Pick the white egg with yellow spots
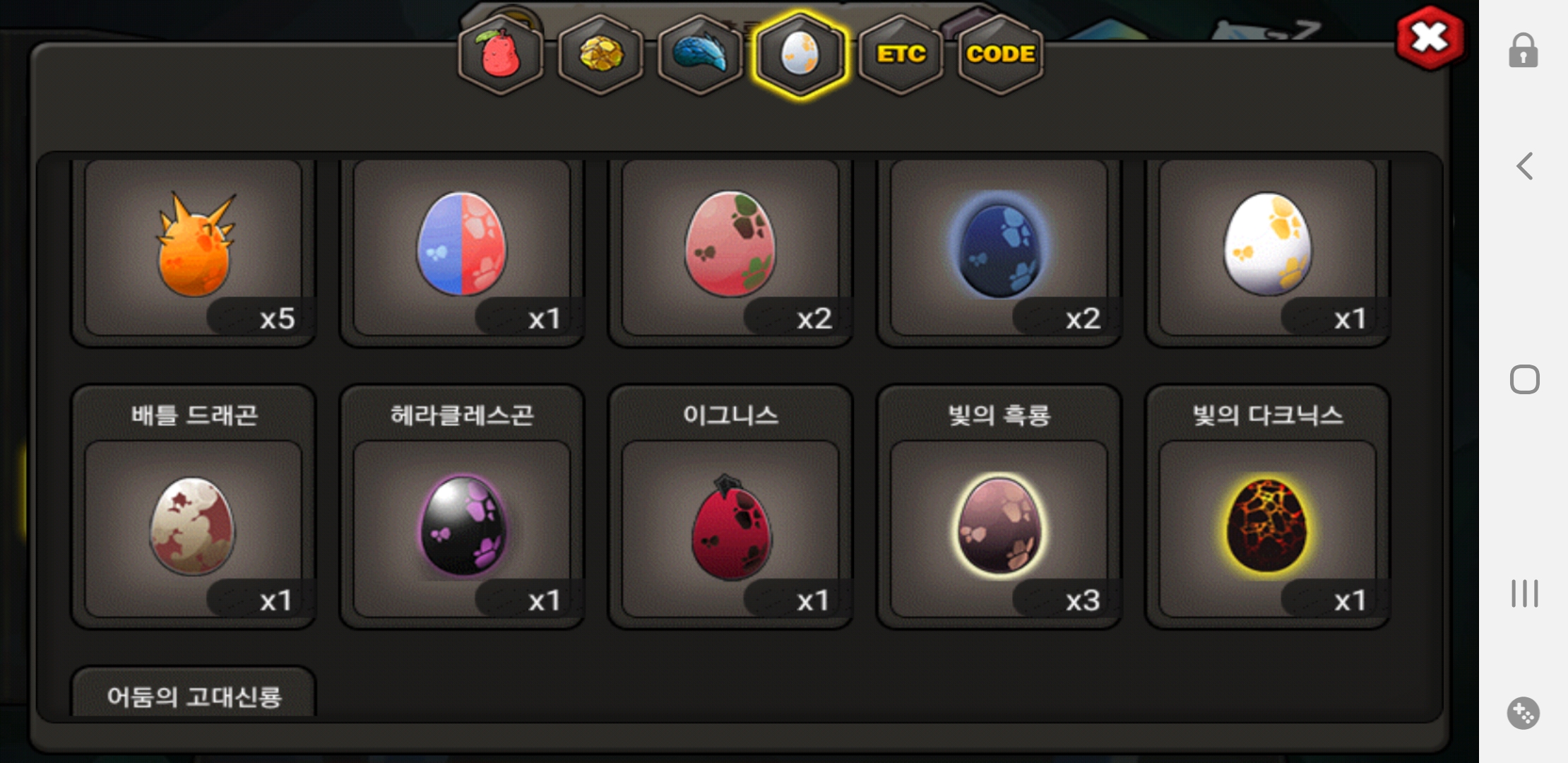The image size is (1568, 763). click(1268, 248)
